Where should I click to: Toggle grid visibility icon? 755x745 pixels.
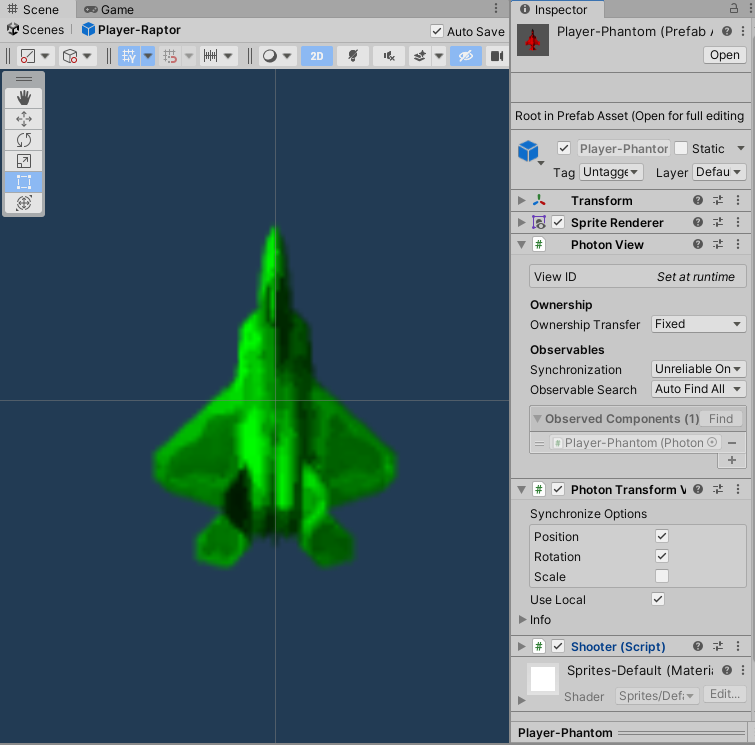tap(129, 56)
